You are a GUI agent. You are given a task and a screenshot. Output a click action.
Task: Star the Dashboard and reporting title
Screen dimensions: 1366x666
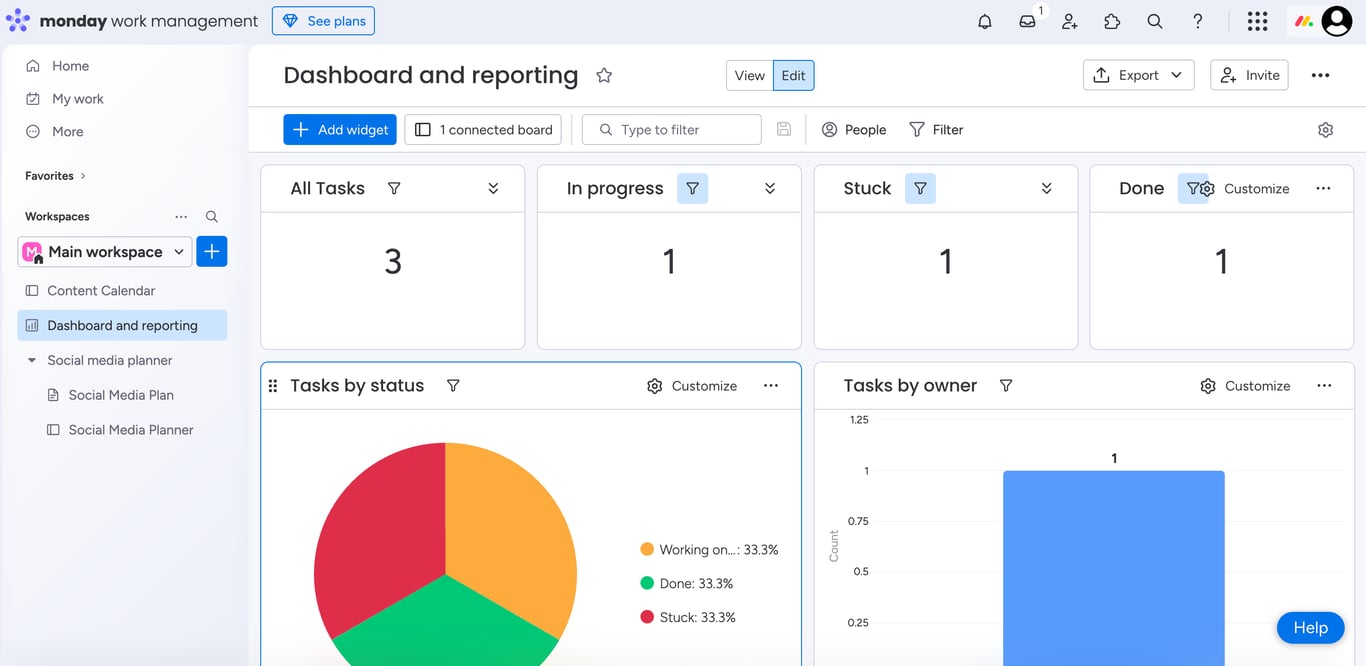tap(603, 74)
